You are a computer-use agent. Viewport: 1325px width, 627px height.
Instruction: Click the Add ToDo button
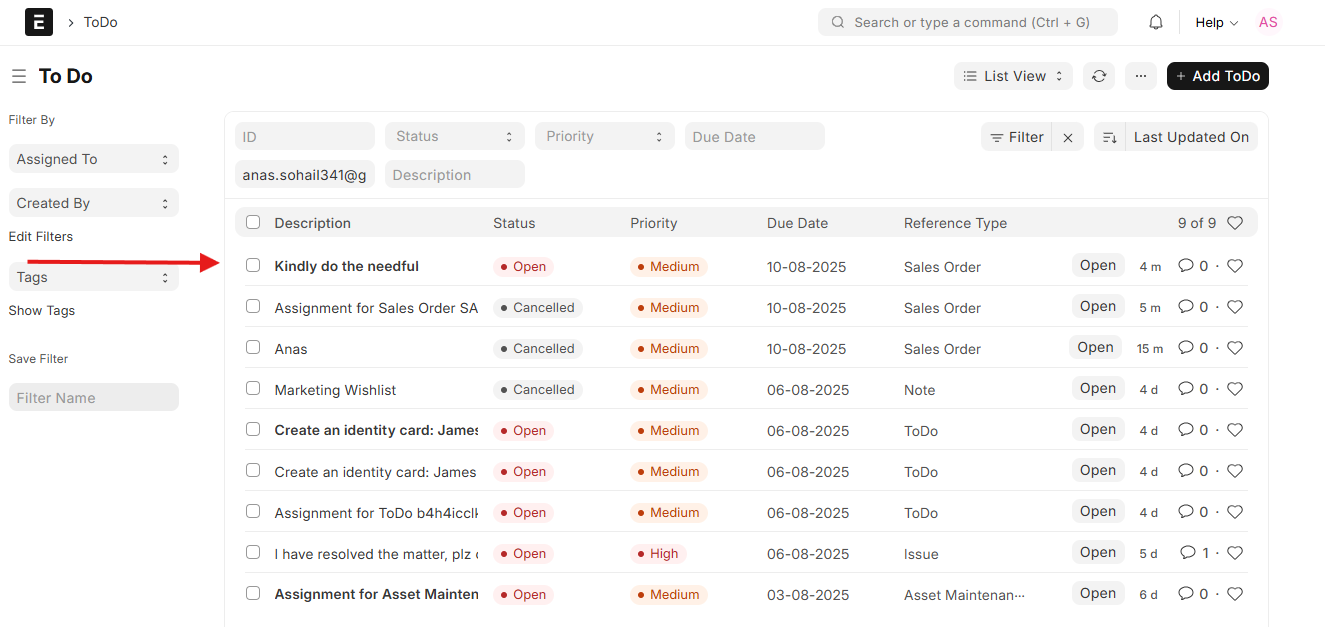tap(1218, 76)
